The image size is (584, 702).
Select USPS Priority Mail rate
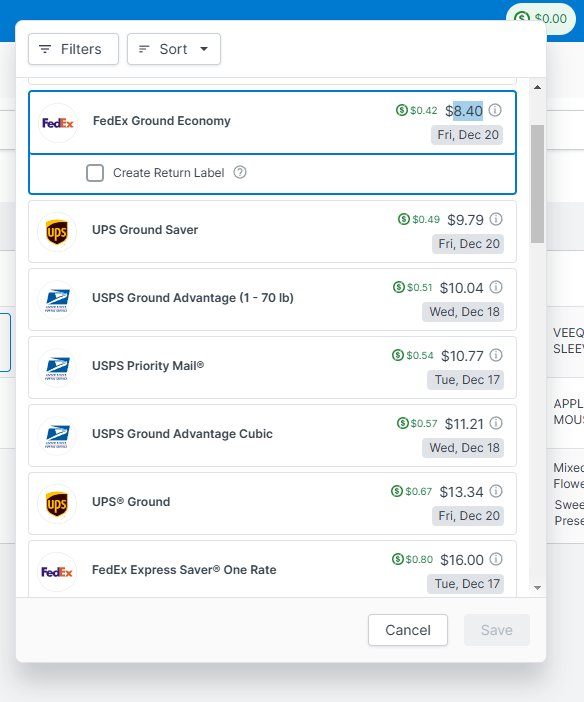pos(272,368)
